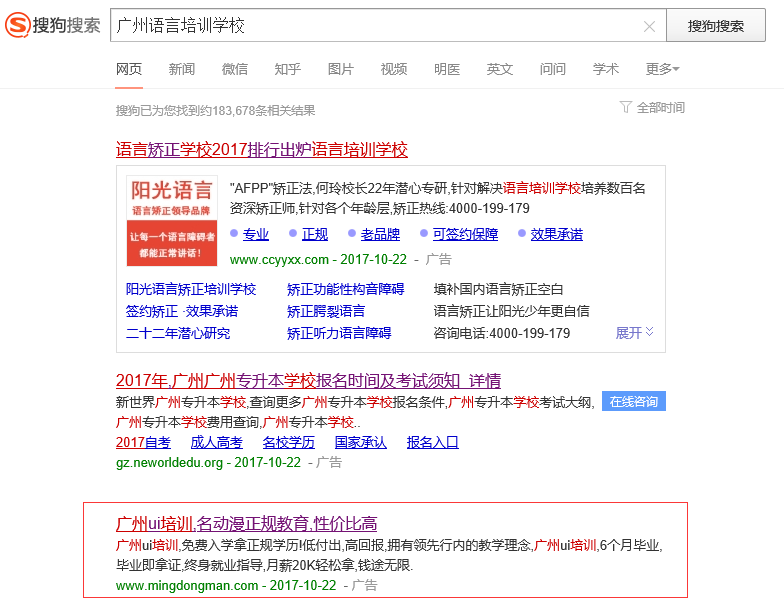Open the 全部时间 time filter
This screenshot has height=606, width=784.
(652, 108)
